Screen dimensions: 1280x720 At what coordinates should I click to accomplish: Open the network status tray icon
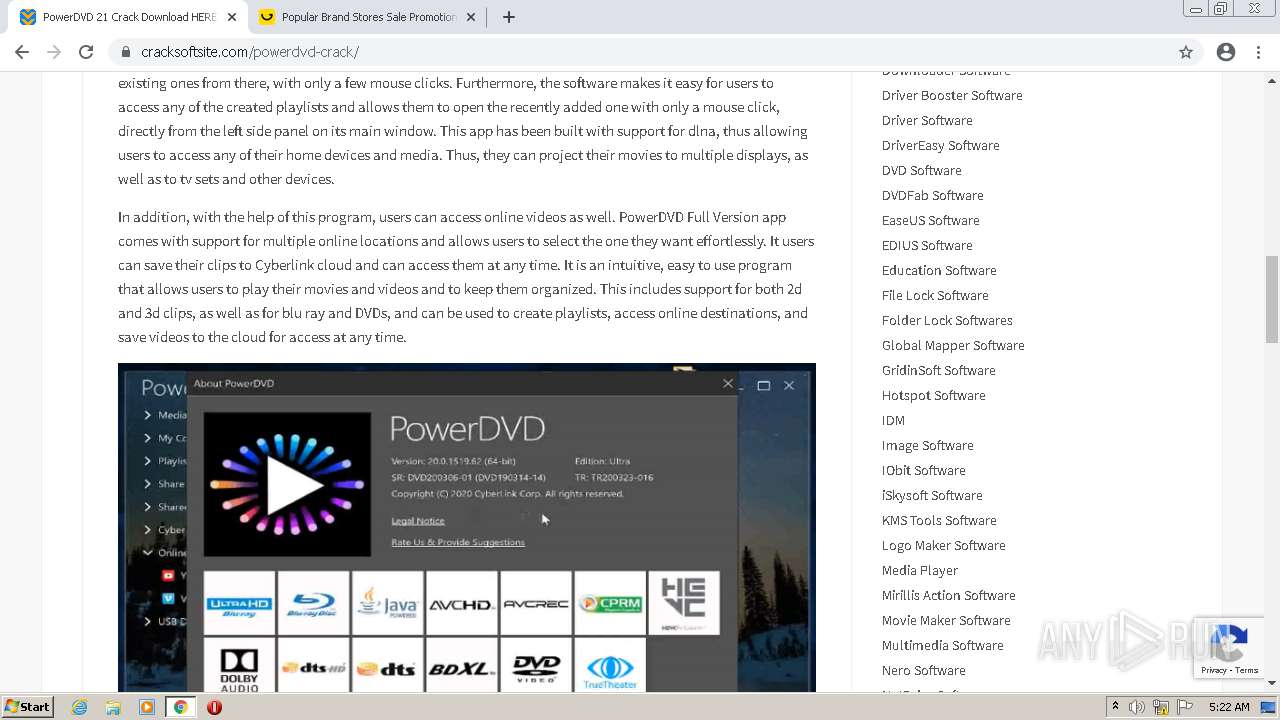click(1161, 707)
